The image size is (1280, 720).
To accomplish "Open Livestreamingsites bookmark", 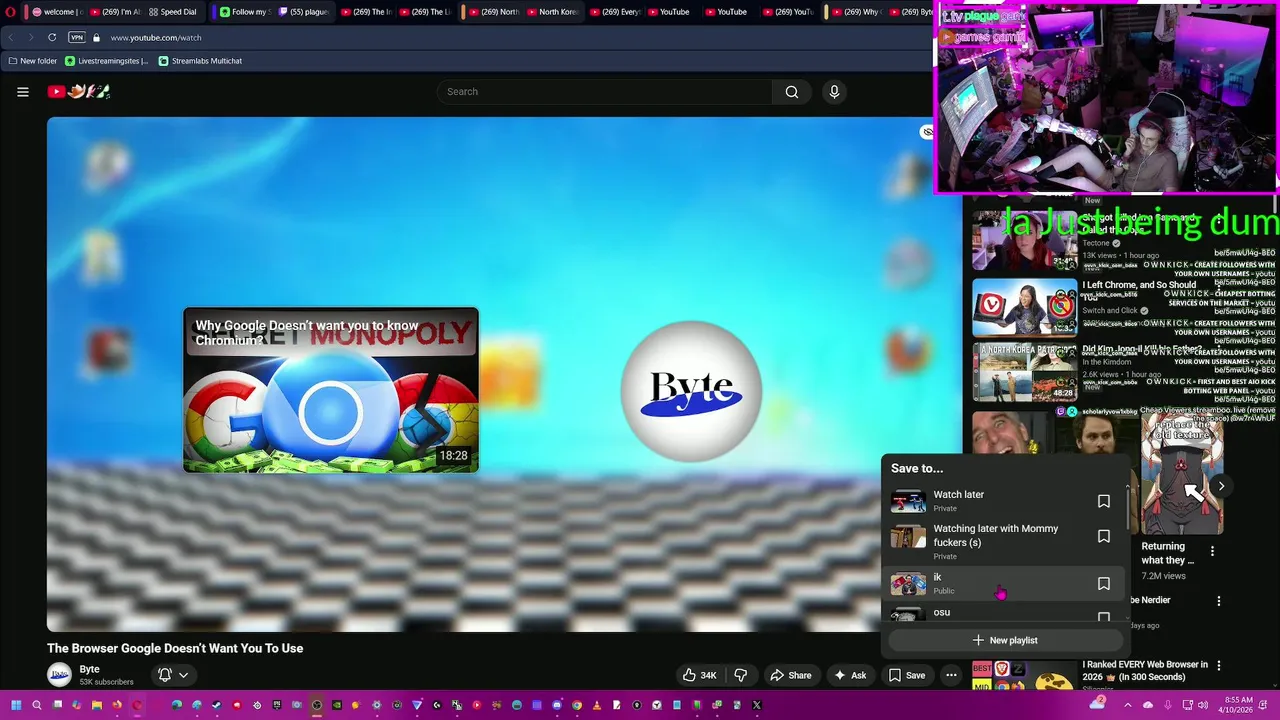I will [107, 61].
